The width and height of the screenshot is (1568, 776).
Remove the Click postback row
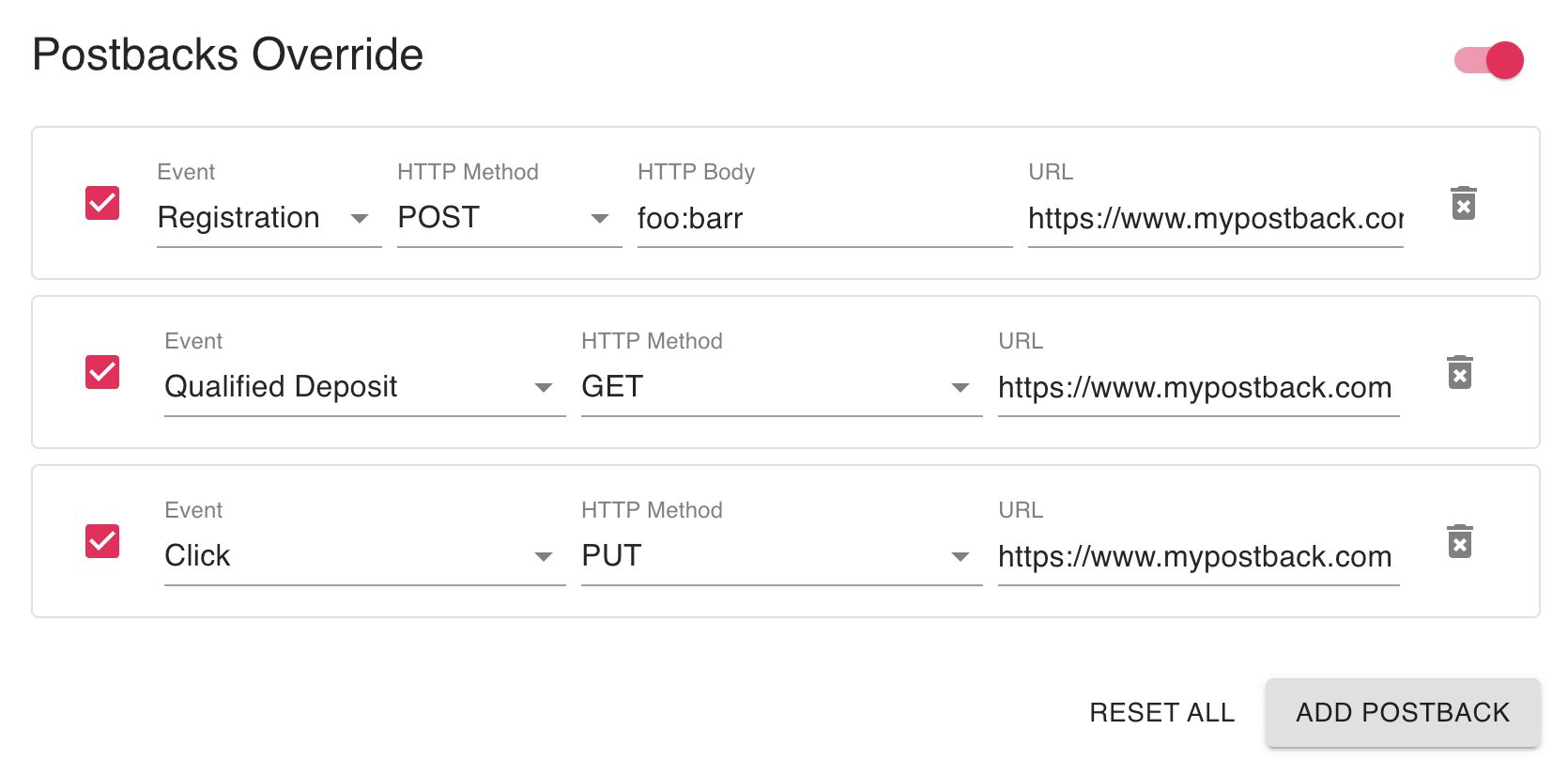(1459, 541)
